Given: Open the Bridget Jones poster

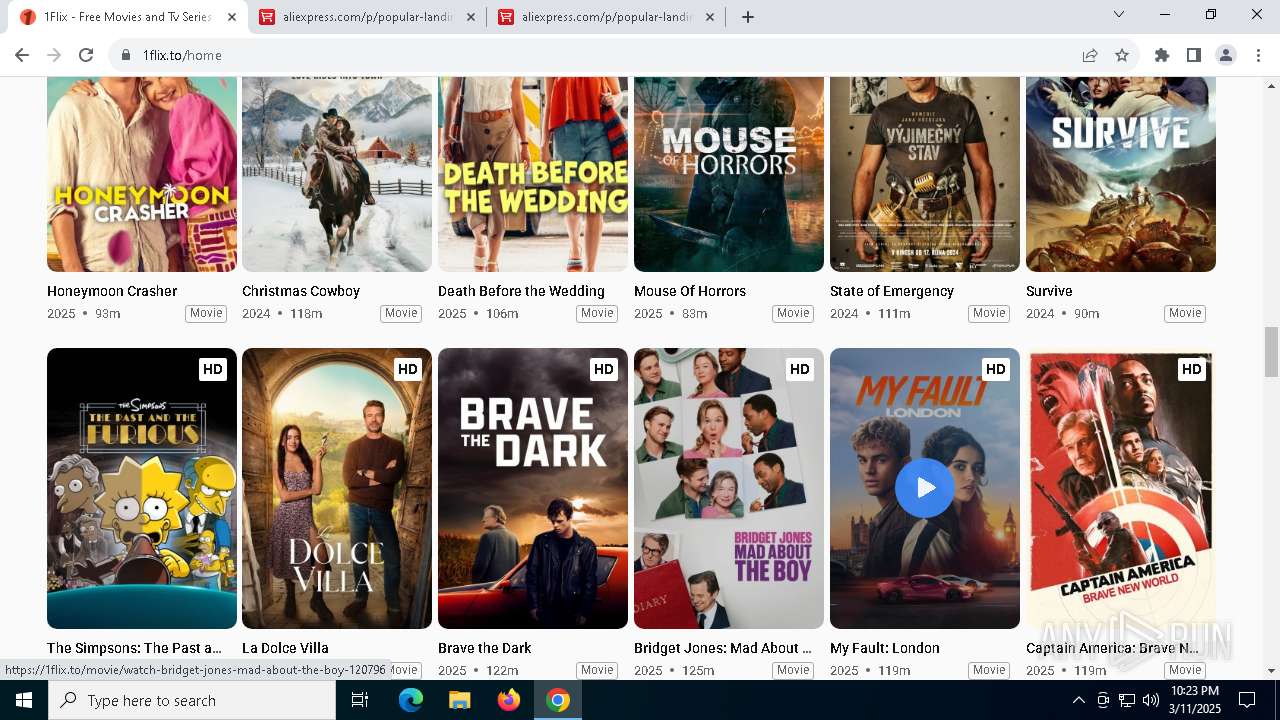Looking at the screenshot, I should 729,488.
